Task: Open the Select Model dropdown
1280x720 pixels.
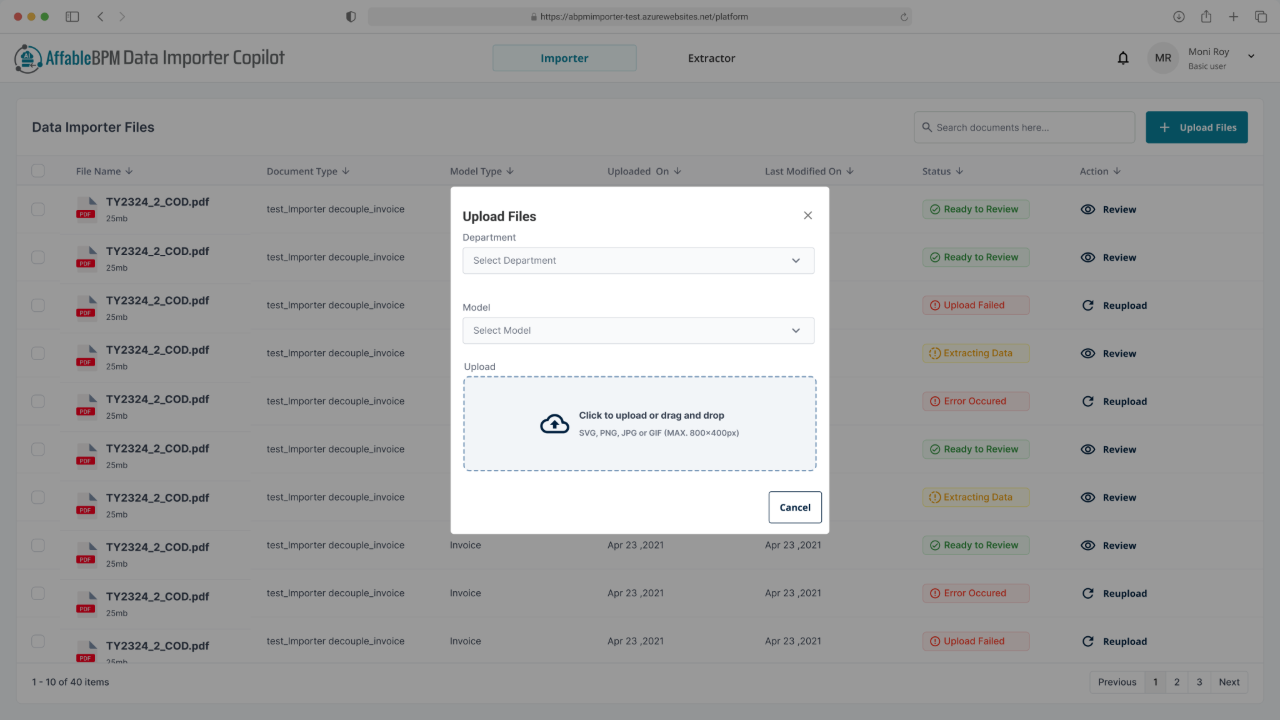Action: [x=638, y=330]
